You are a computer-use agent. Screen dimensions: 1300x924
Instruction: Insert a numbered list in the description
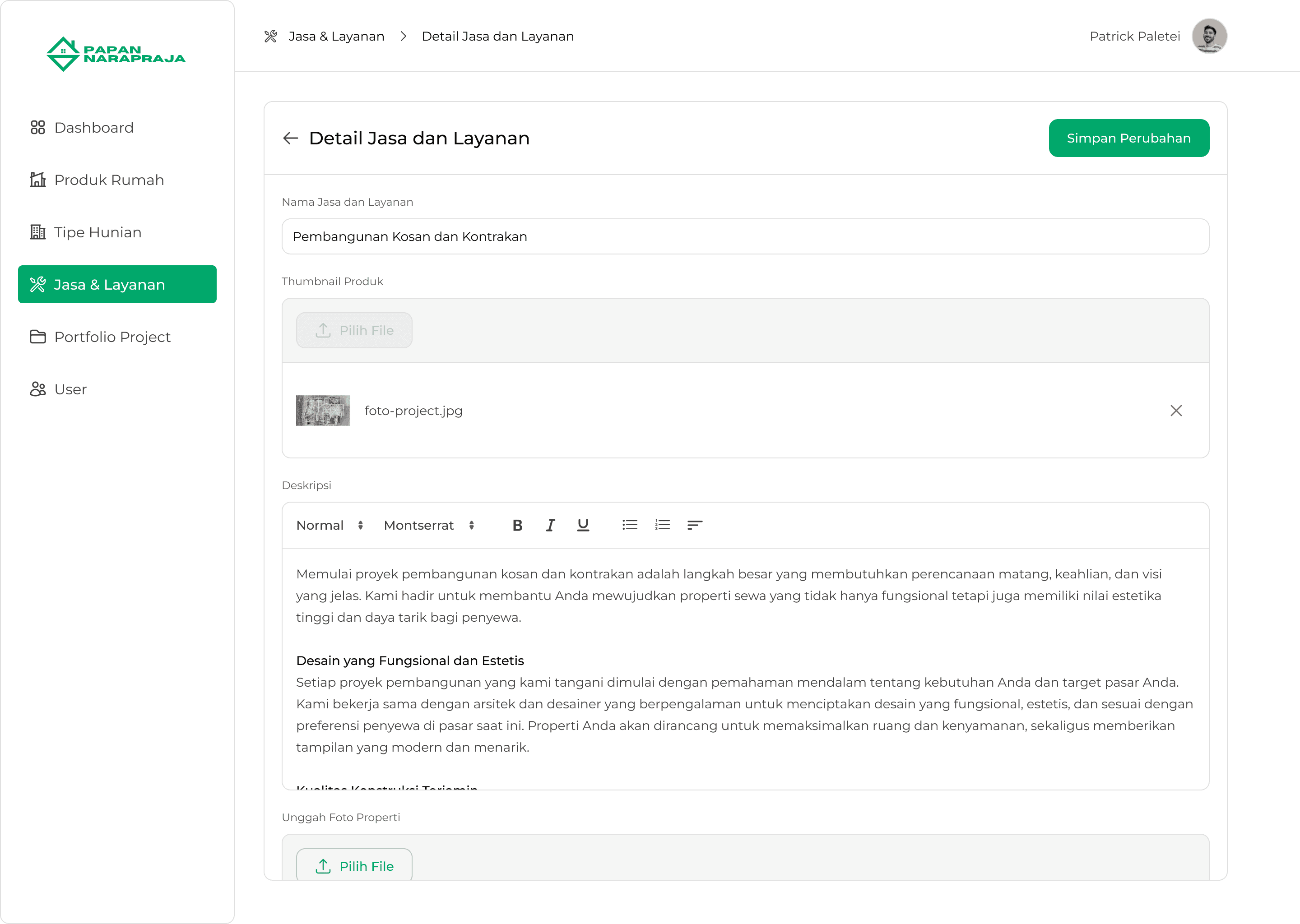(663, 525)
